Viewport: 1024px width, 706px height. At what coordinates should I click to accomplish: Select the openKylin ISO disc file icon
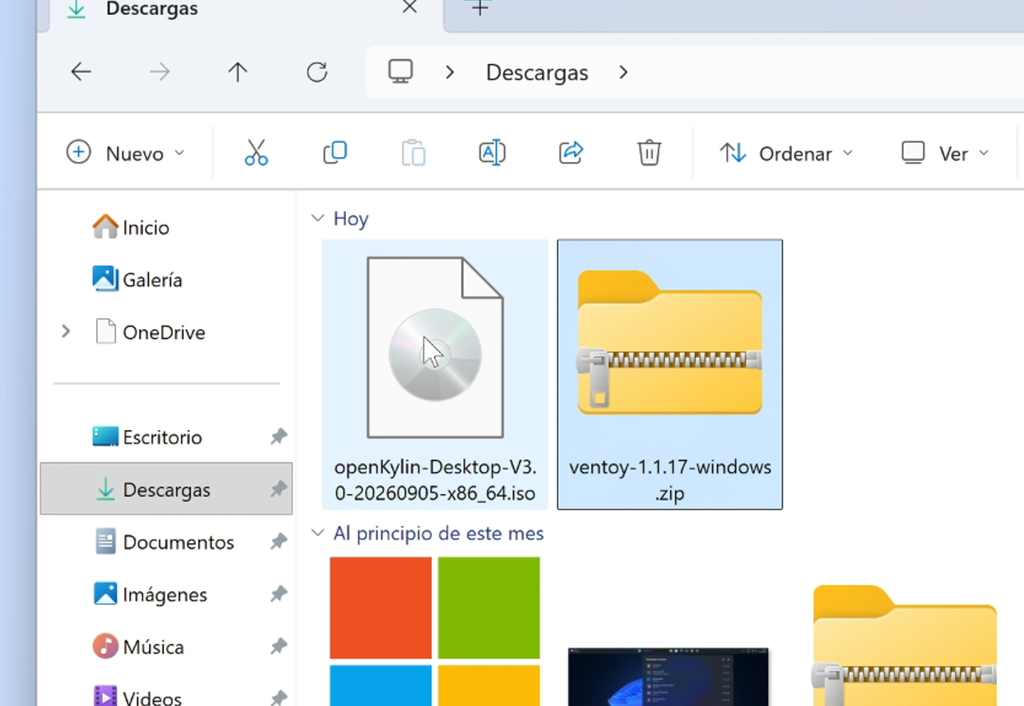click(435, 347)
